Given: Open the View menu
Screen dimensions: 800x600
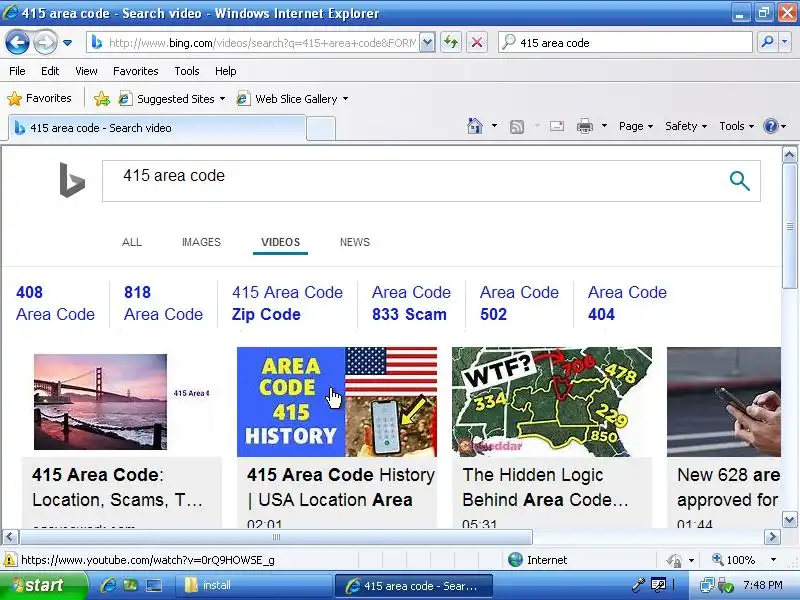Looking at the screenshot, I should pyautogui.click(x=86, y=71).
